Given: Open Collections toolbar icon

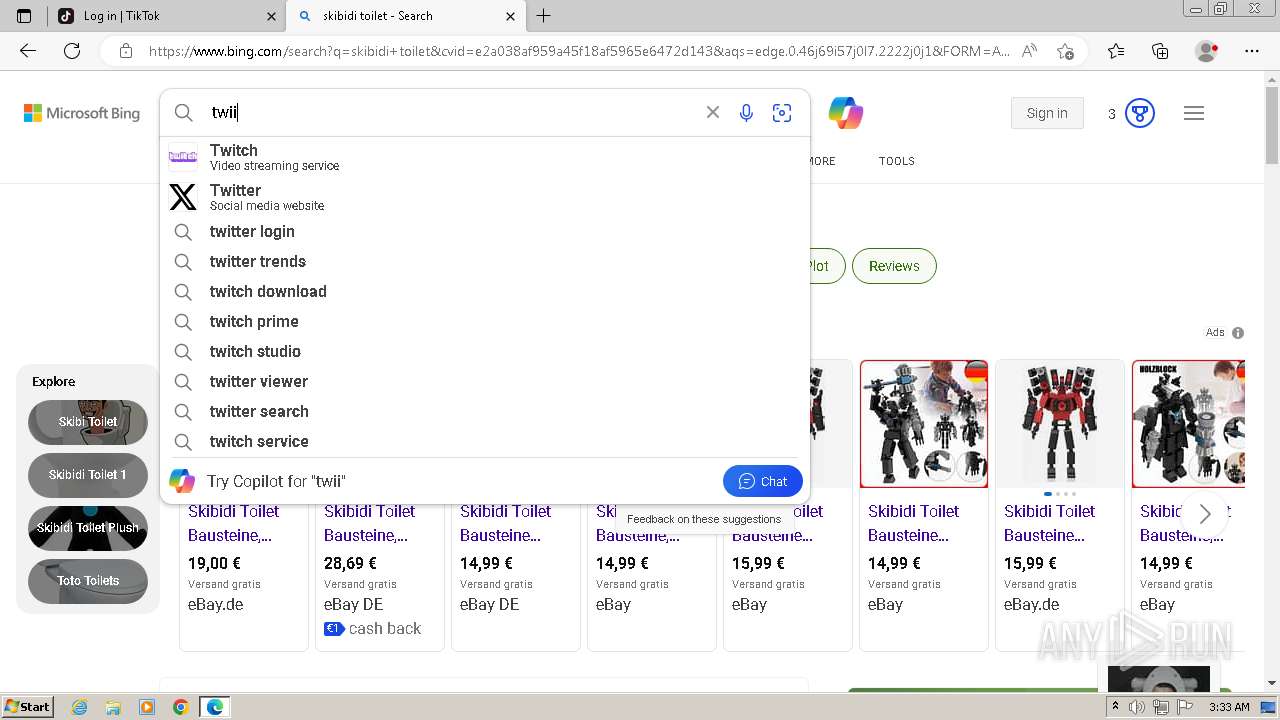Looking at the screenshot, I should click(1160, 51).
